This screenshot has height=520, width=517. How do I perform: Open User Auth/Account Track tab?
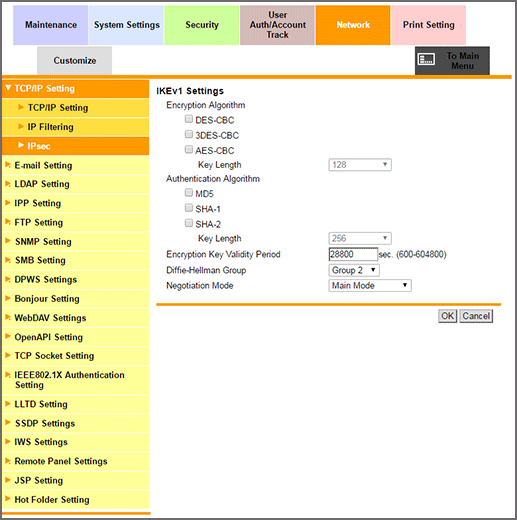point(277,25)
